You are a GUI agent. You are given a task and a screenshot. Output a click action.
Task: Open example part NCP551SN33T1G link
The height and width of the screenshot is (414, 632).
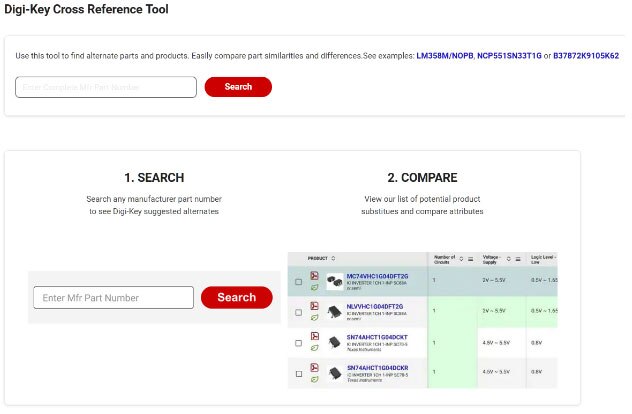pos(509,56)
